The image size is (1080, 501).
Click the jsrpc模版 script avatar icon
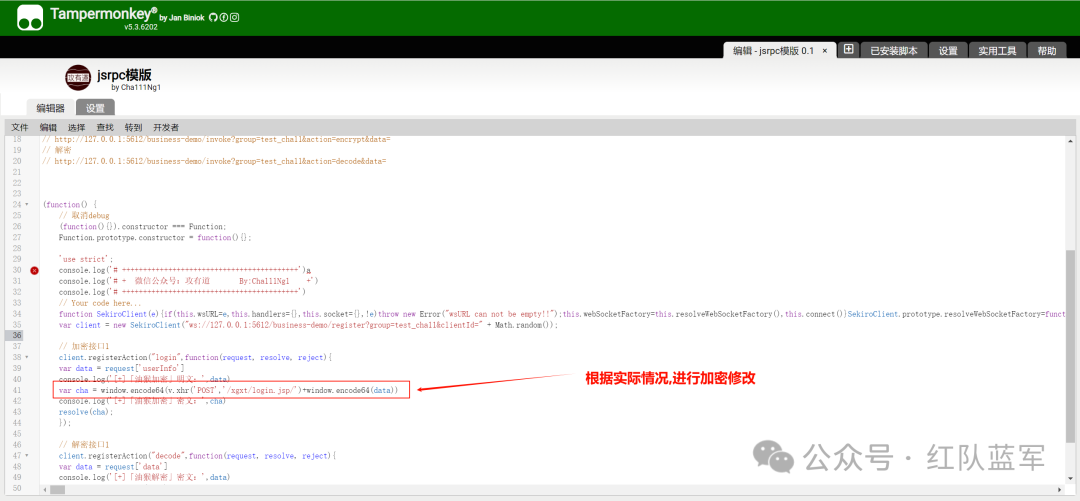pyautogui.click(x=78, y=77)
